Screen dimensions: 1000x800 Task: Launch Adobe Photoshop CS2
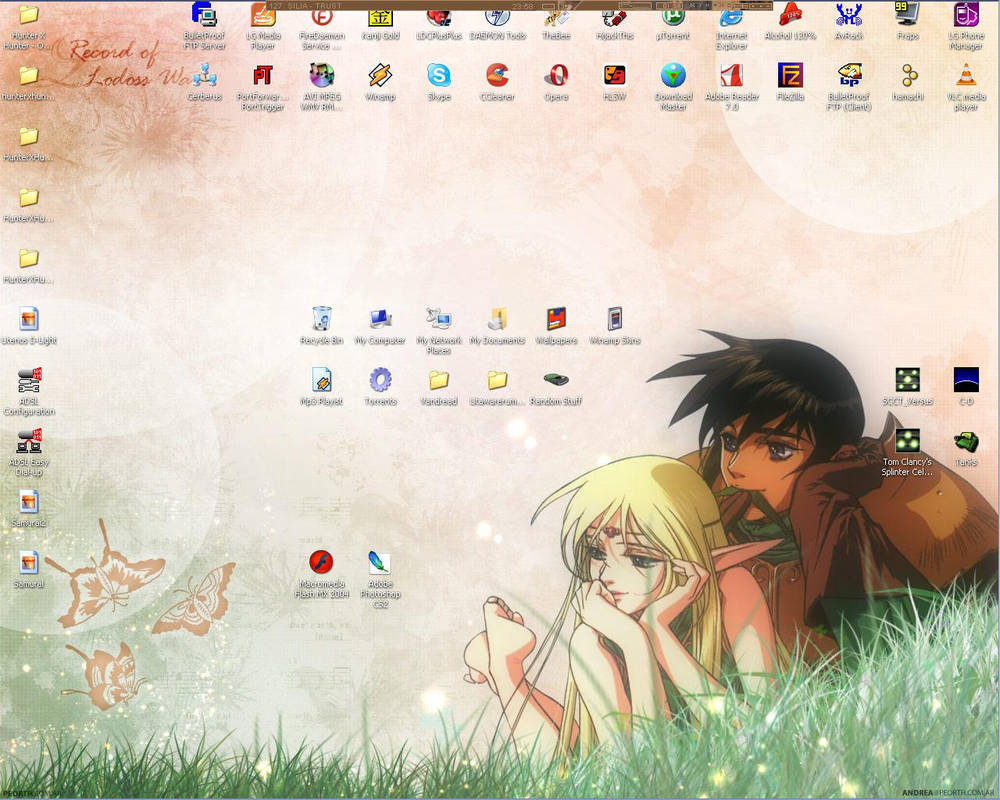380,563
